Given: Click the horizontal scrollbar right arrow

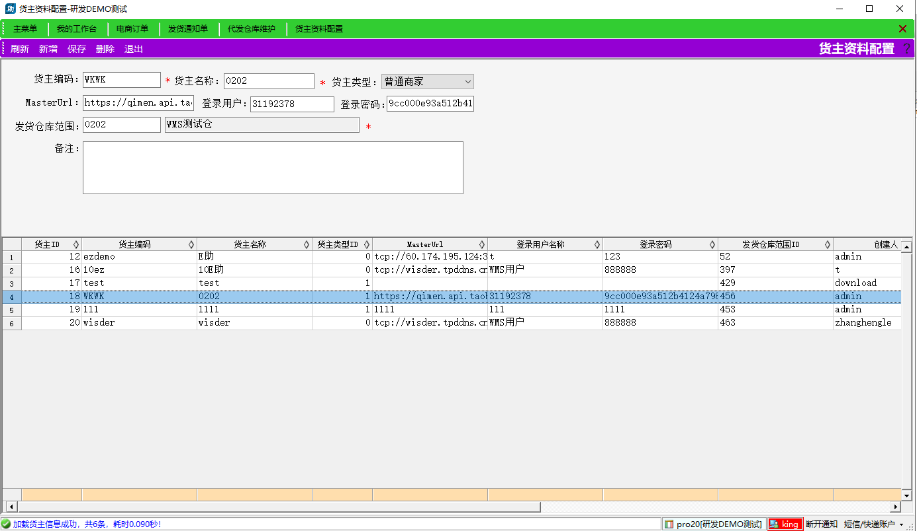Looking at the screenshot, I should click(909, 506).
